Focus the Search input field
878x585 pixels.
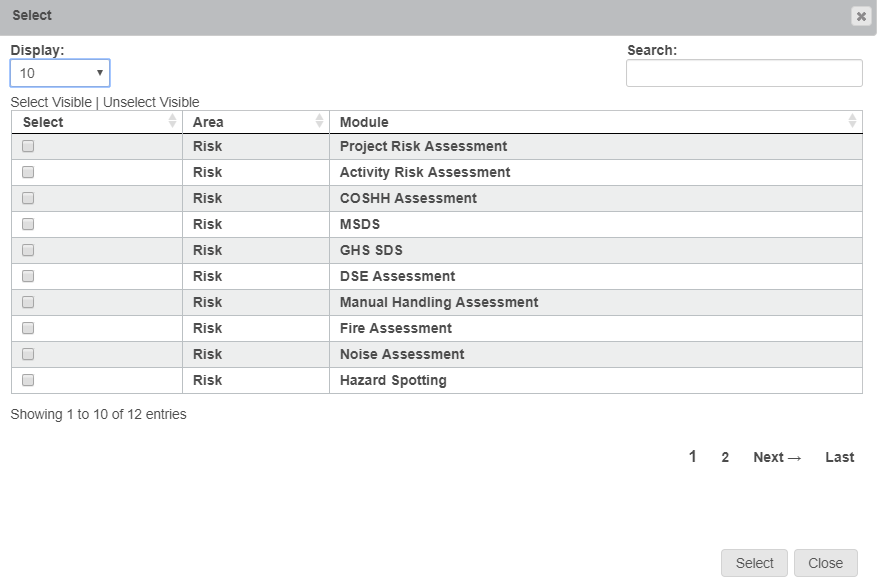click(x=744, y=73)
